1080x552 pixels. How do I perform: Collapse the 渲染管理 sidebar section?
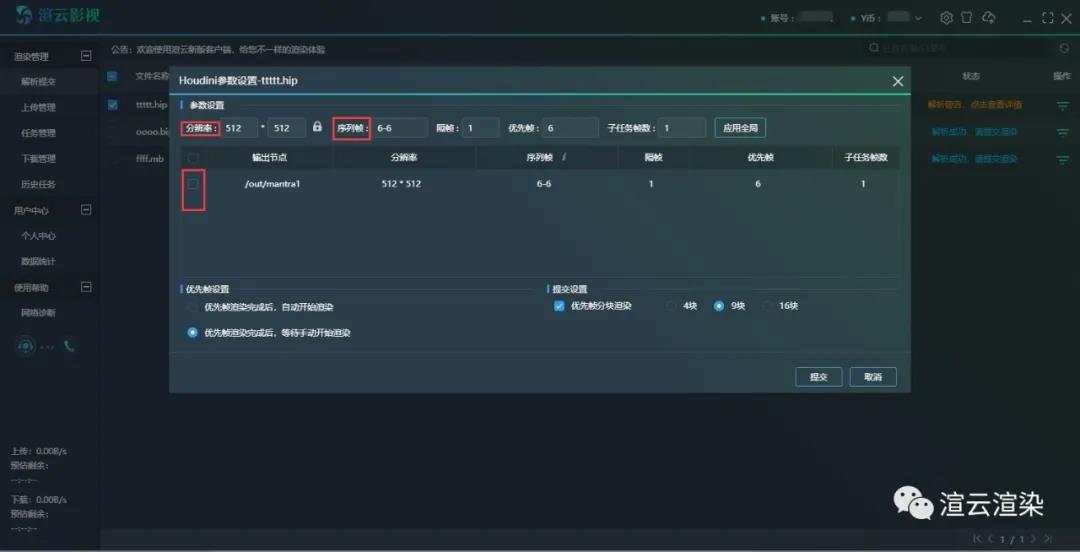click(x=86, y=56)
